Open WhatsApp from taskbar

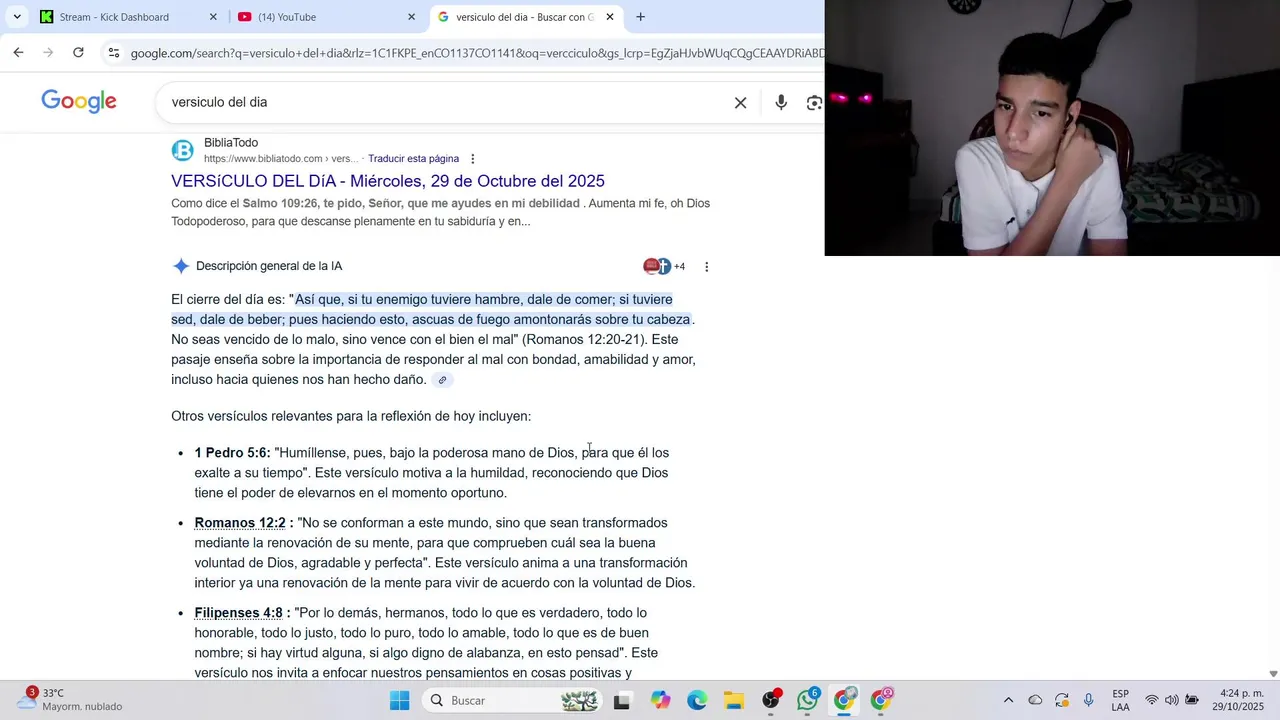[x=808, y=700]
